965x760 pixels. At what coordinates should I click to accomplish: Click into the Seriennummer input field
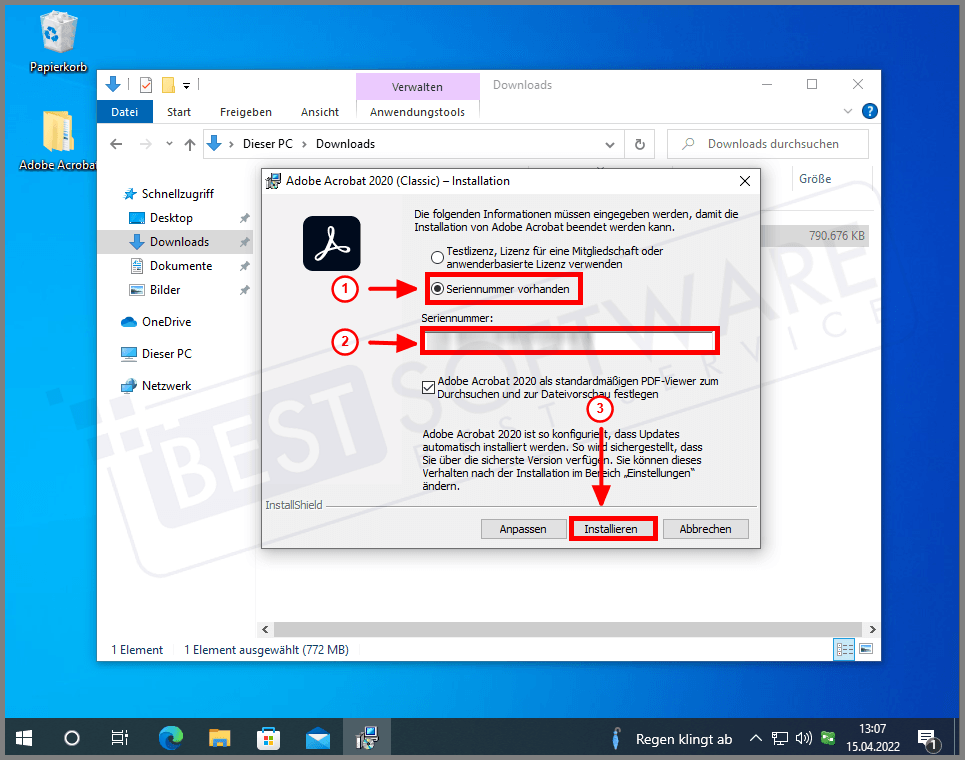click(x=568, y=342)
